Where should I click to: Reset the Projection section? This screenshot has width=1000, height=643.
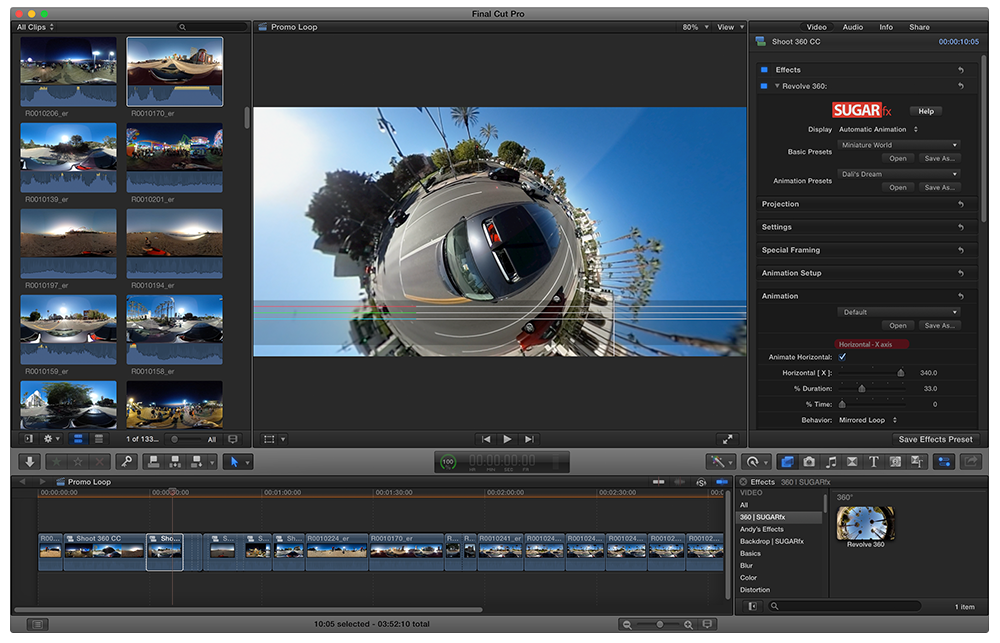point(960,204)
